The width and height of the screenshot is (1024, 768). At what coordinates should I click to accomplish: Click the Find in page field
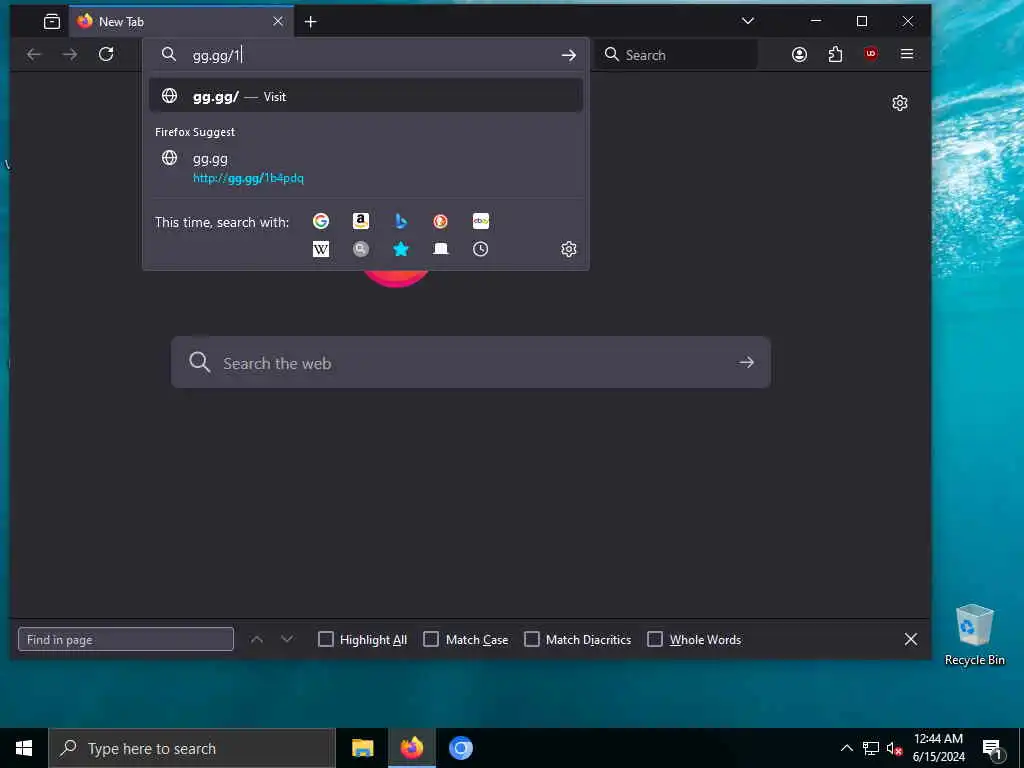click(126, 639)
